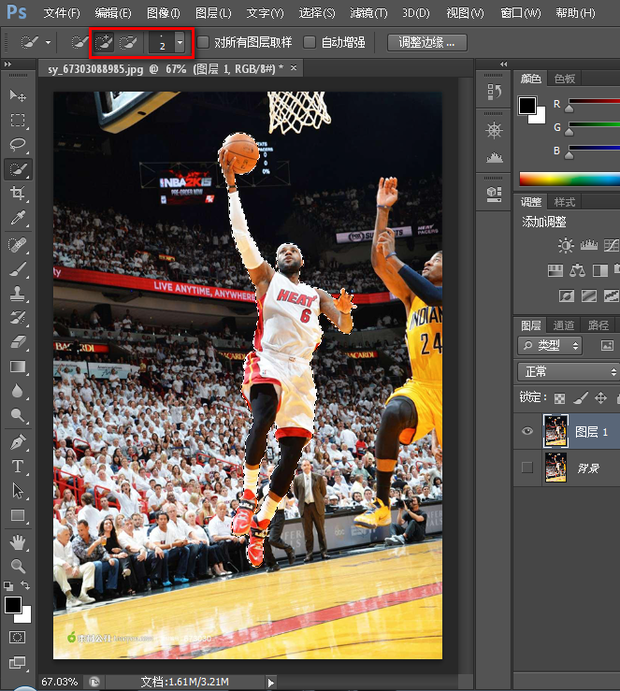
Task: Open the 文件(F) menu
Action: (x=62, y=13)
